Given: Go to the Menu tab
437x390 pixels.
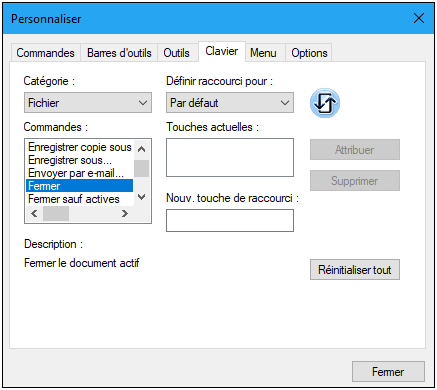Looking at the screenshot, I should point(263,53).
